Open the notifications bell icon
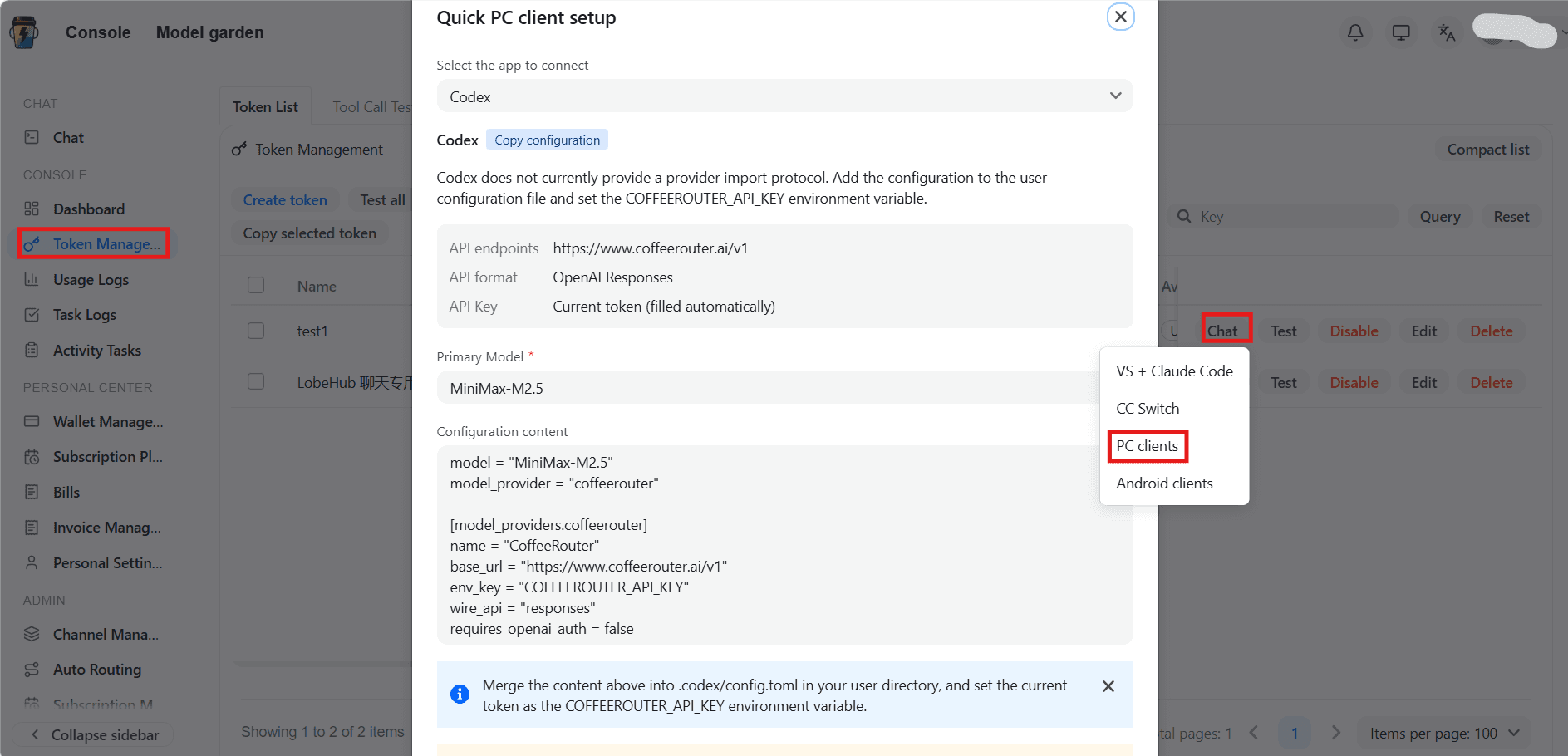 [1355, 32]
